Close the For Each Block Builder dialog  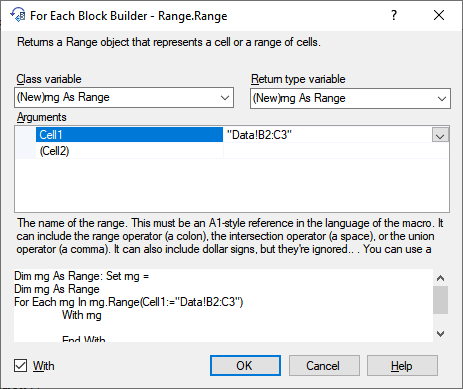[439, 15]
